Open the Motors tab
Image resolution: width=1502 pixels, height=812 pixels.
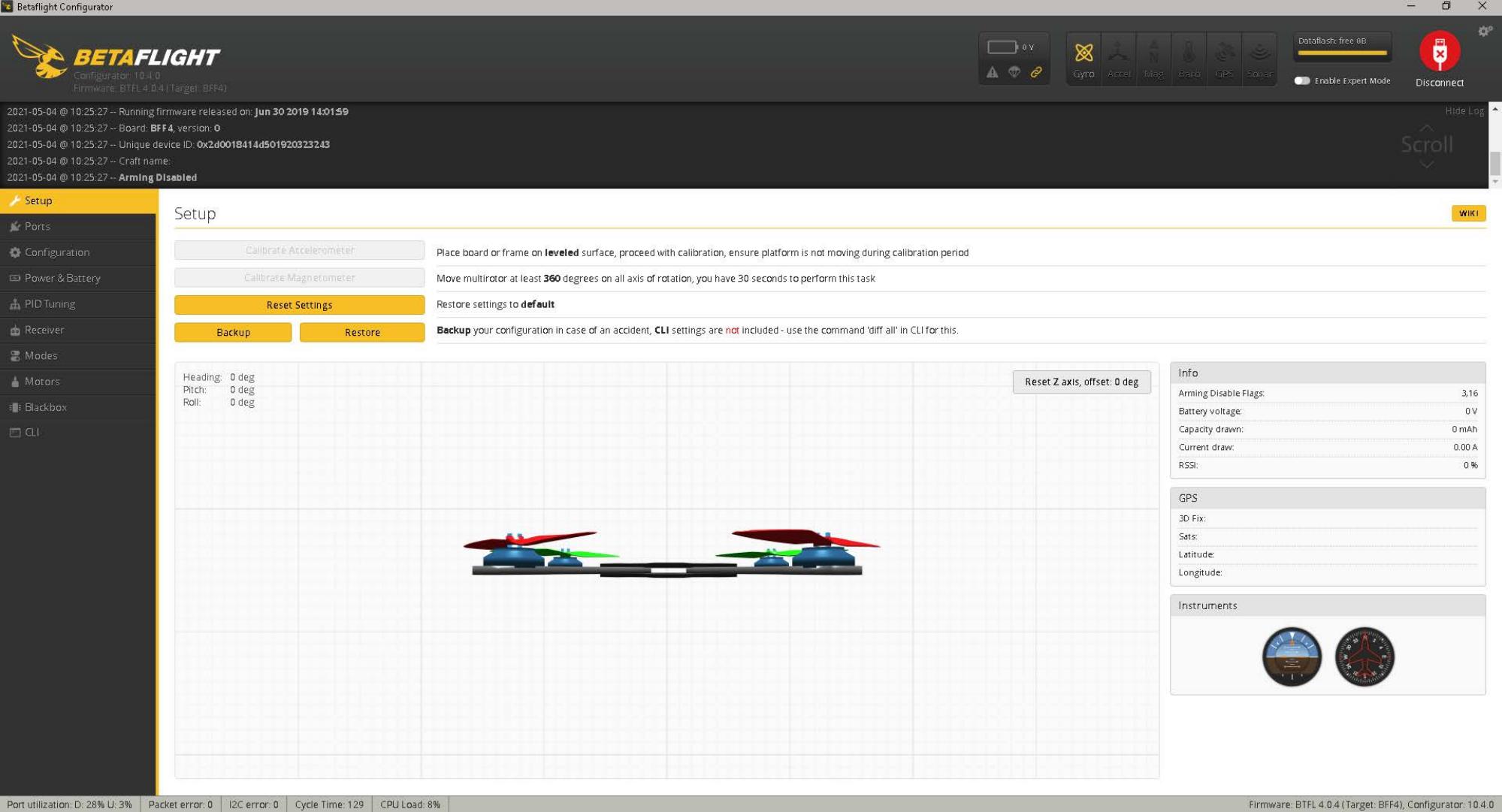(x=78, y=382)
